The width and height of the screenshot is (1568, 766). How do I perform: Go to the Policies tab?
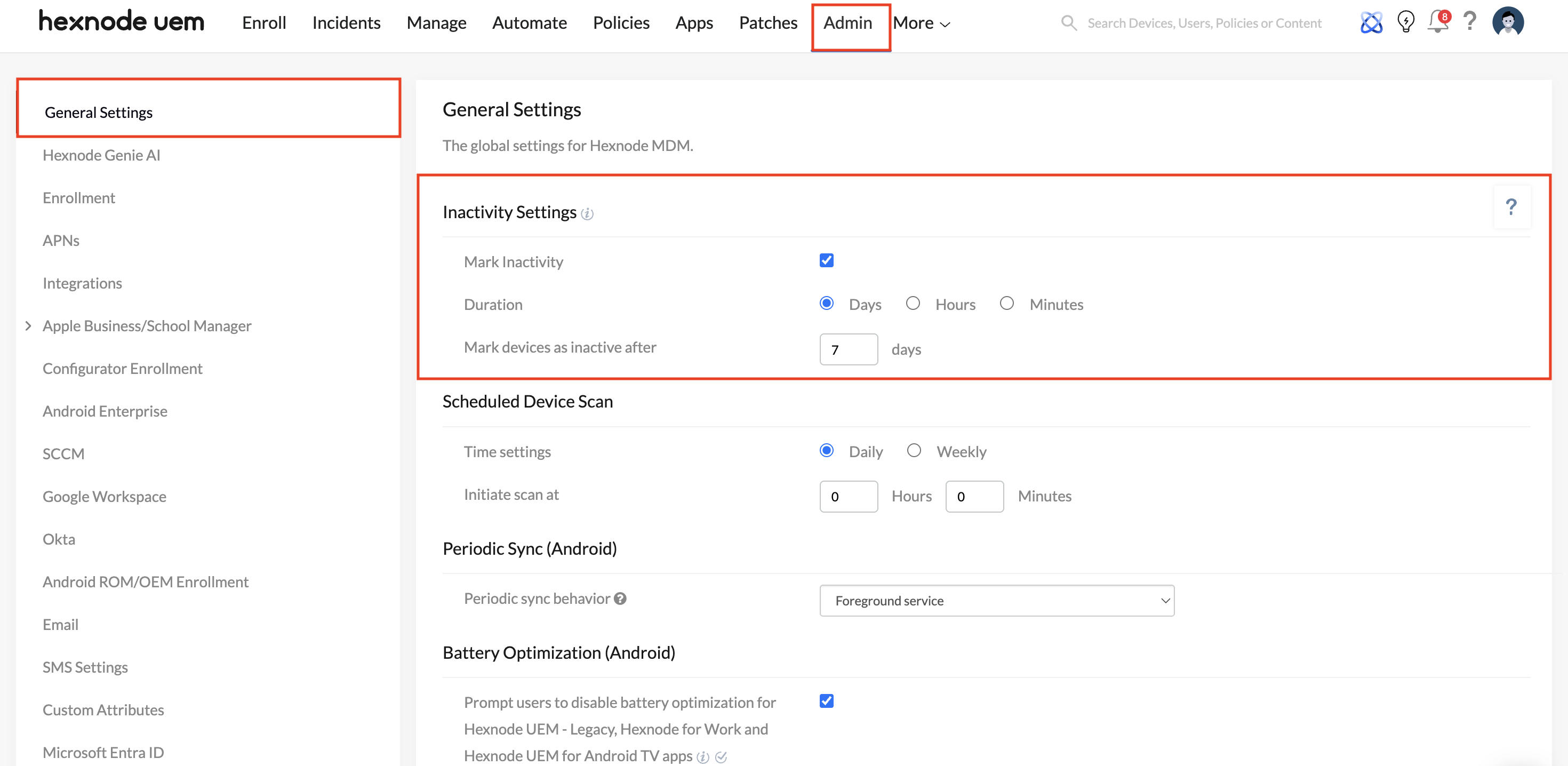[621, 23]
